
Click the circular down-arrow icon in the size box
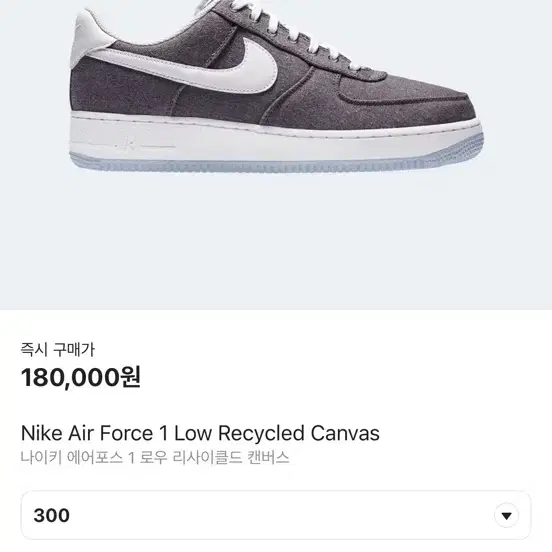[506, 516]
